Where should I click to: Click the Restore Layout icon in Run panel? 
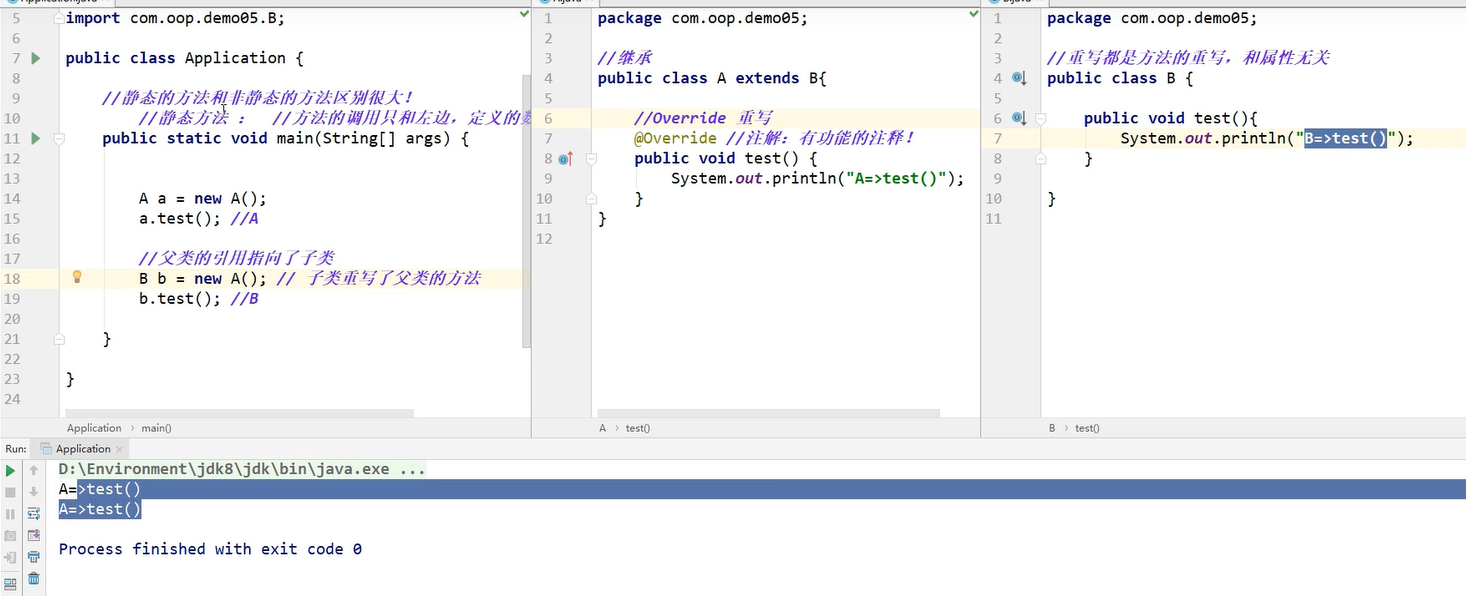click(11, 582)
